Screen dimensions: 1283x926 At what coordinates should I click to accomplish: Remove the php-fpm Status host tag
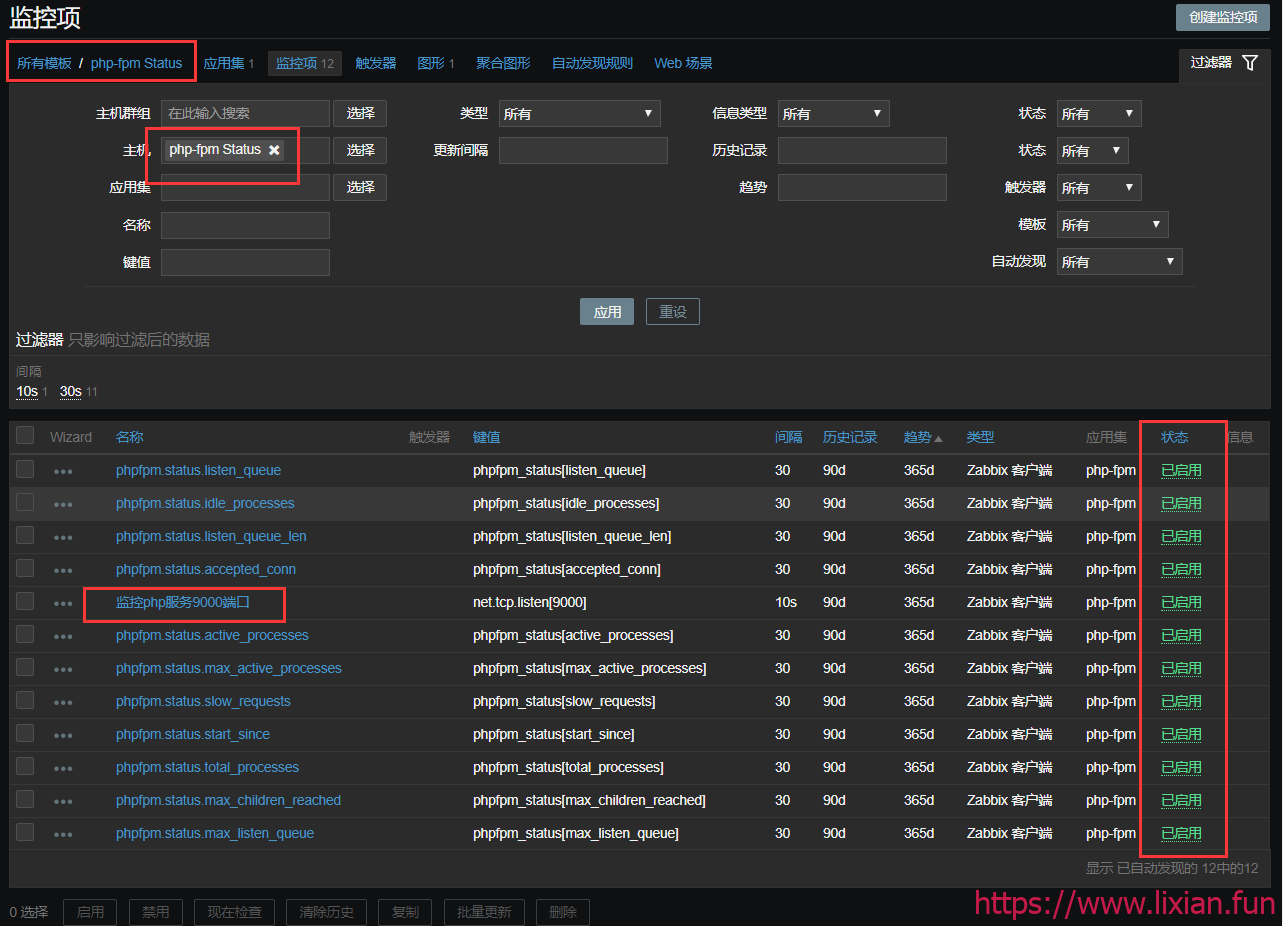pyautogui.click(x=274, y=150)
